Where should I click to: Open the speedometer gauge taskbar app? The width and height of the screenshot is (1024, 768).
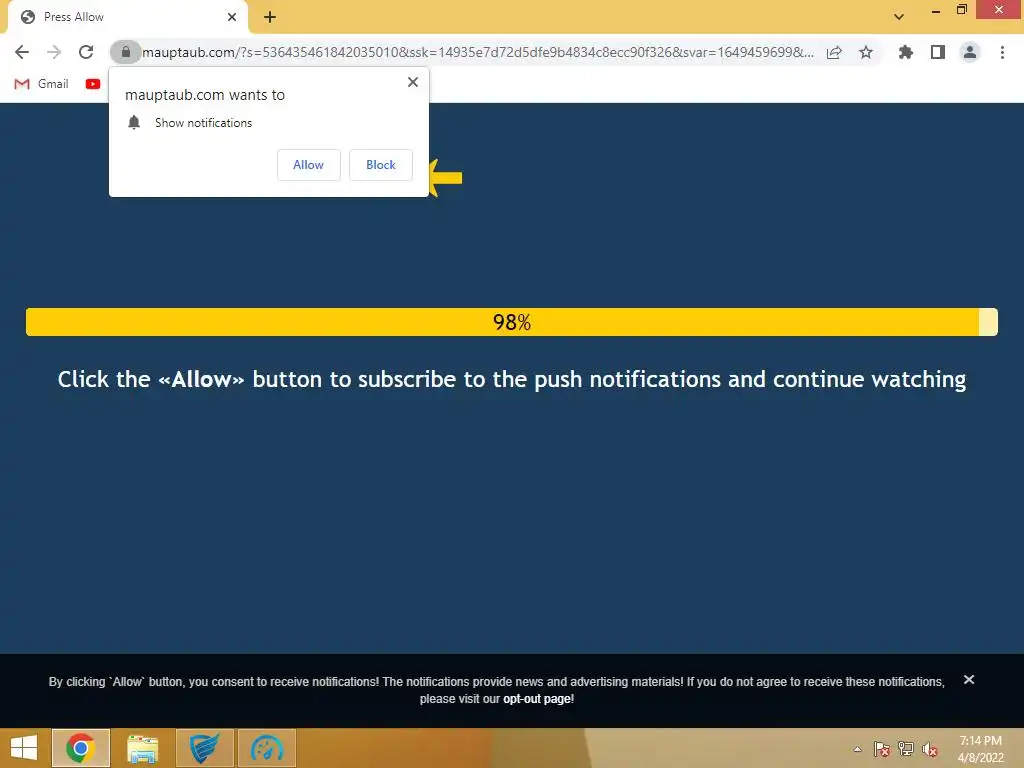click(266, 748)
